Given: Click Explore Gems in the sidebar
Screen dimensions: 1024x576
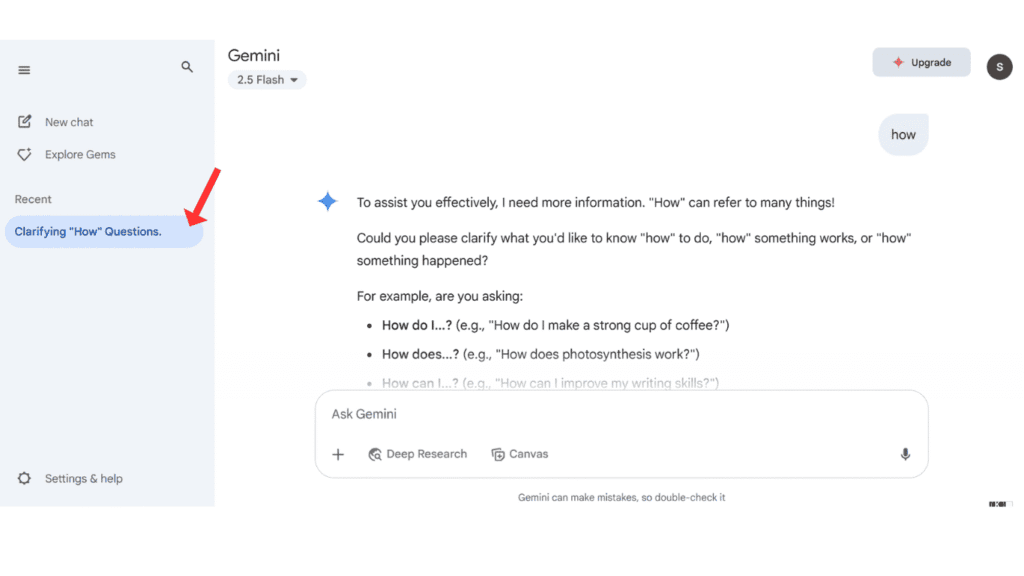Looking at the screenshot, I should point(80,154).
